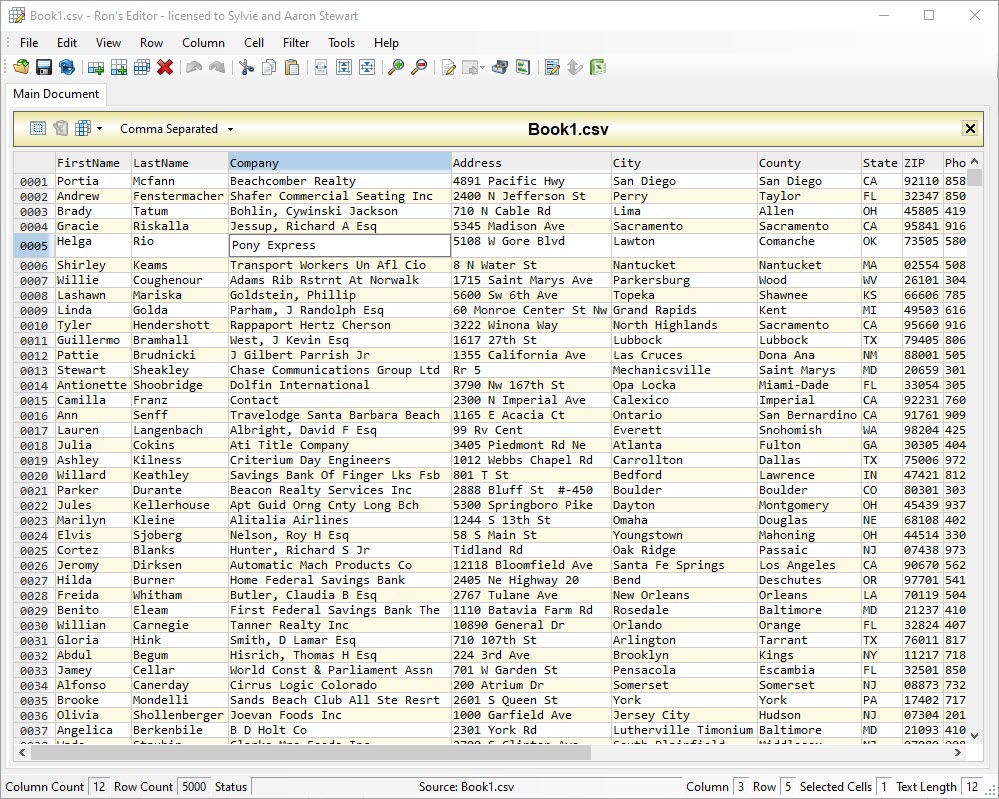Open the Help menu

pyautogui.click(x=386, y=43)
